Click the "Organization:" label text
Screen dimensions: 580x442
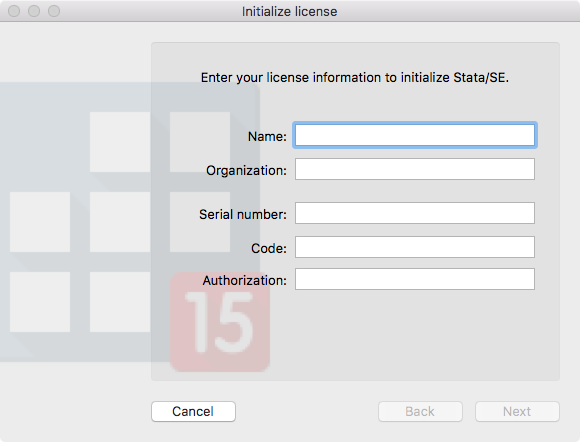246,171
